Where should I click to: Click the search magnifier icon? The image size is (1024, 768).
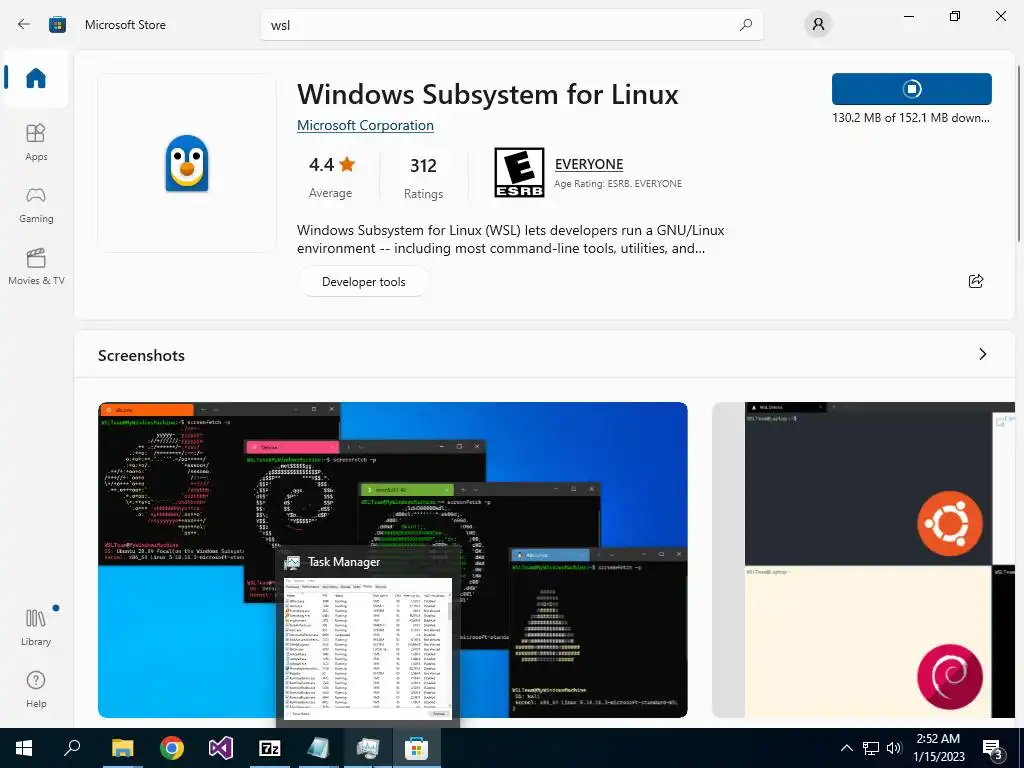(746, 25)
